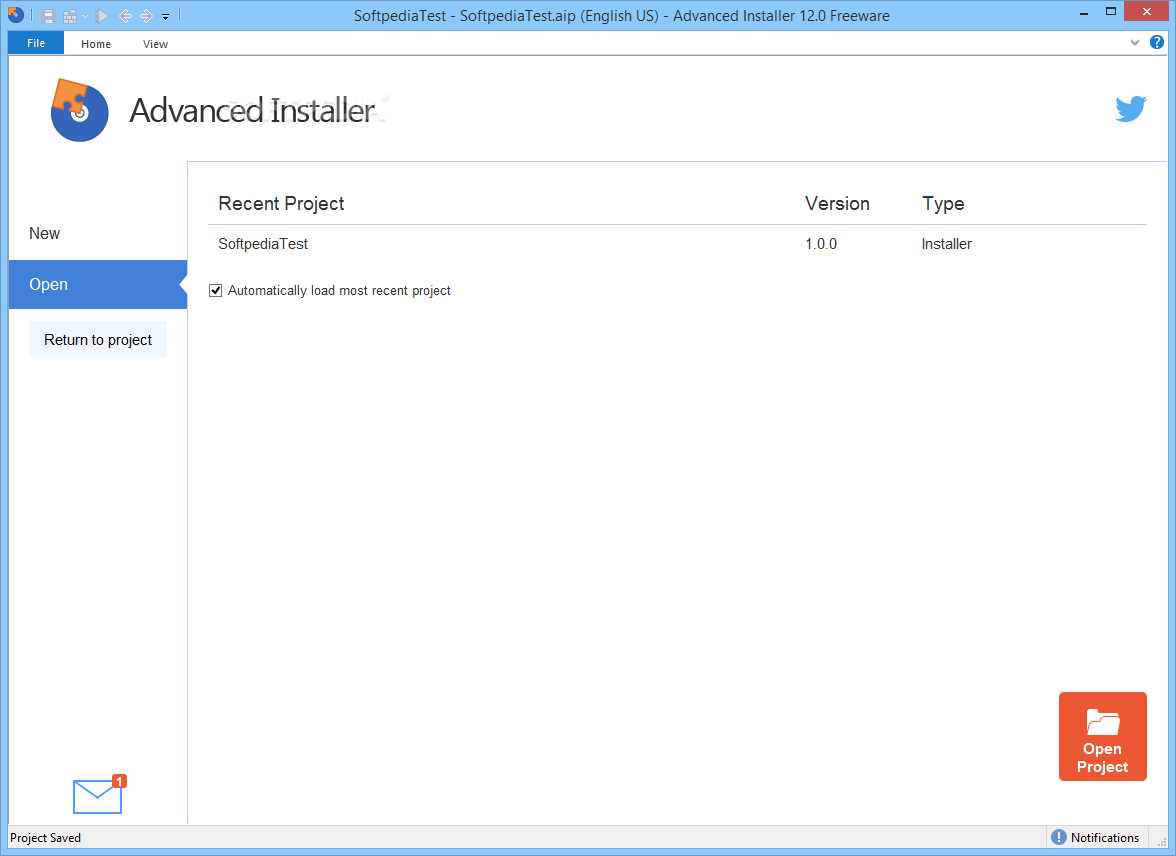Image resolution: width=1176 pixels, height=856 pixels.
Task: Click the Type column header
Action: [x=943, y=204]
